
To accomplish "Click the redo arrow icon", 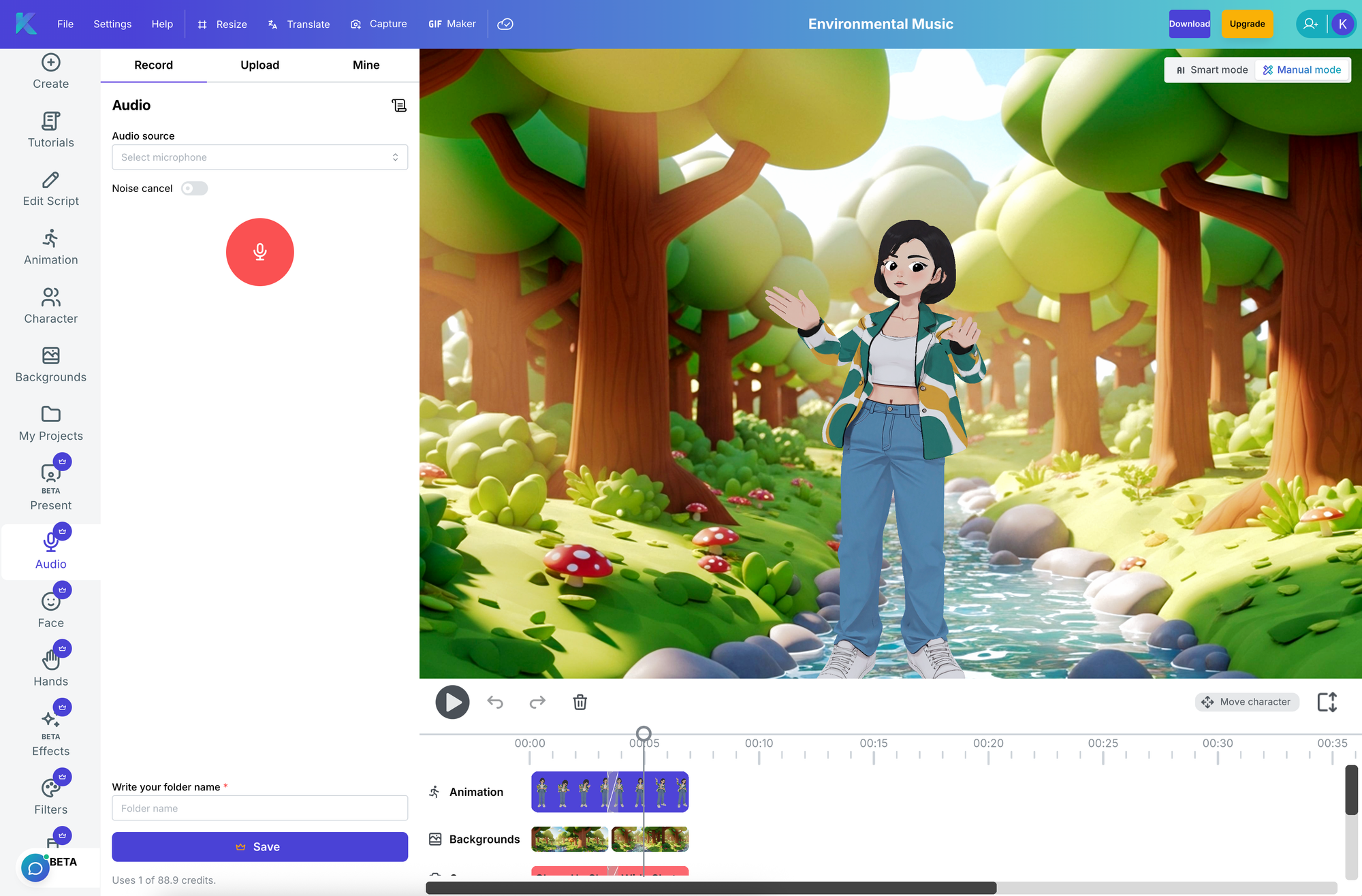I will tap(537, 702).
